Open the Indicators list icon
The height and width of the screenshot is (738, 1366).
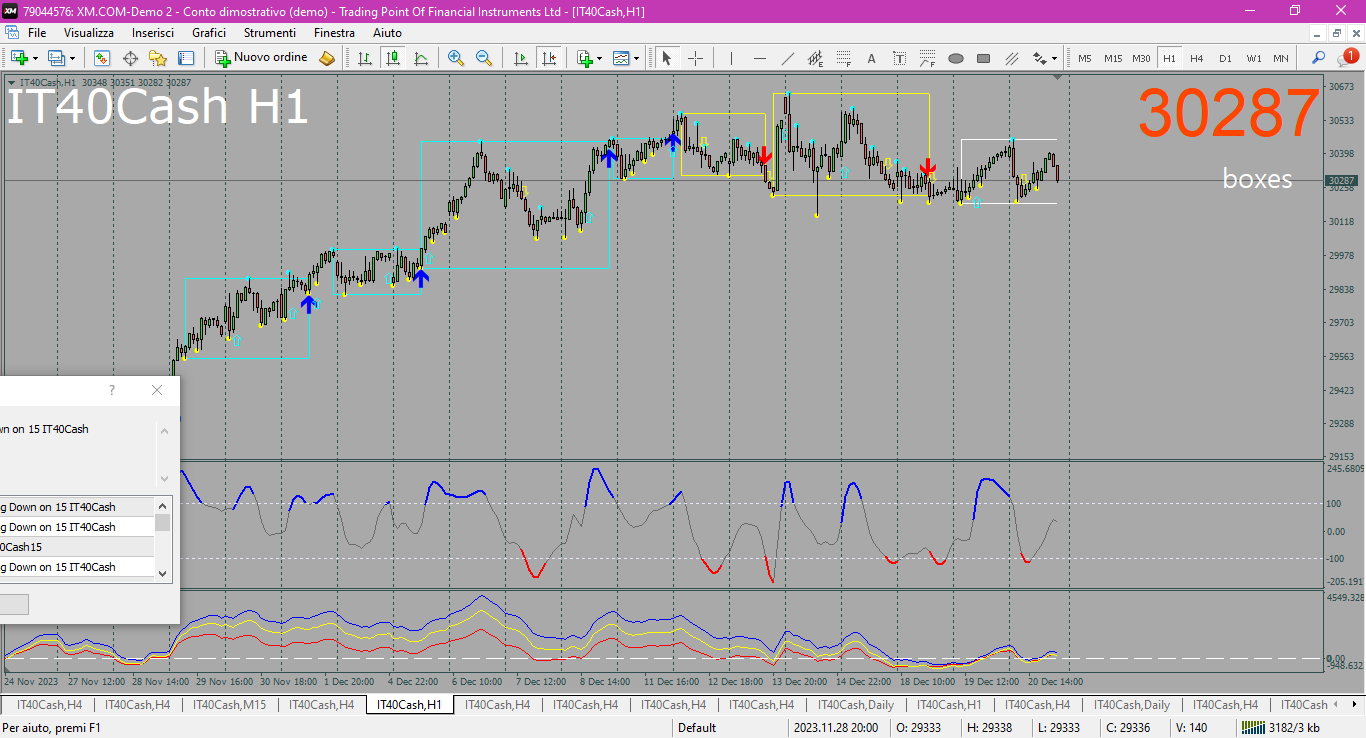coord(584,58)
